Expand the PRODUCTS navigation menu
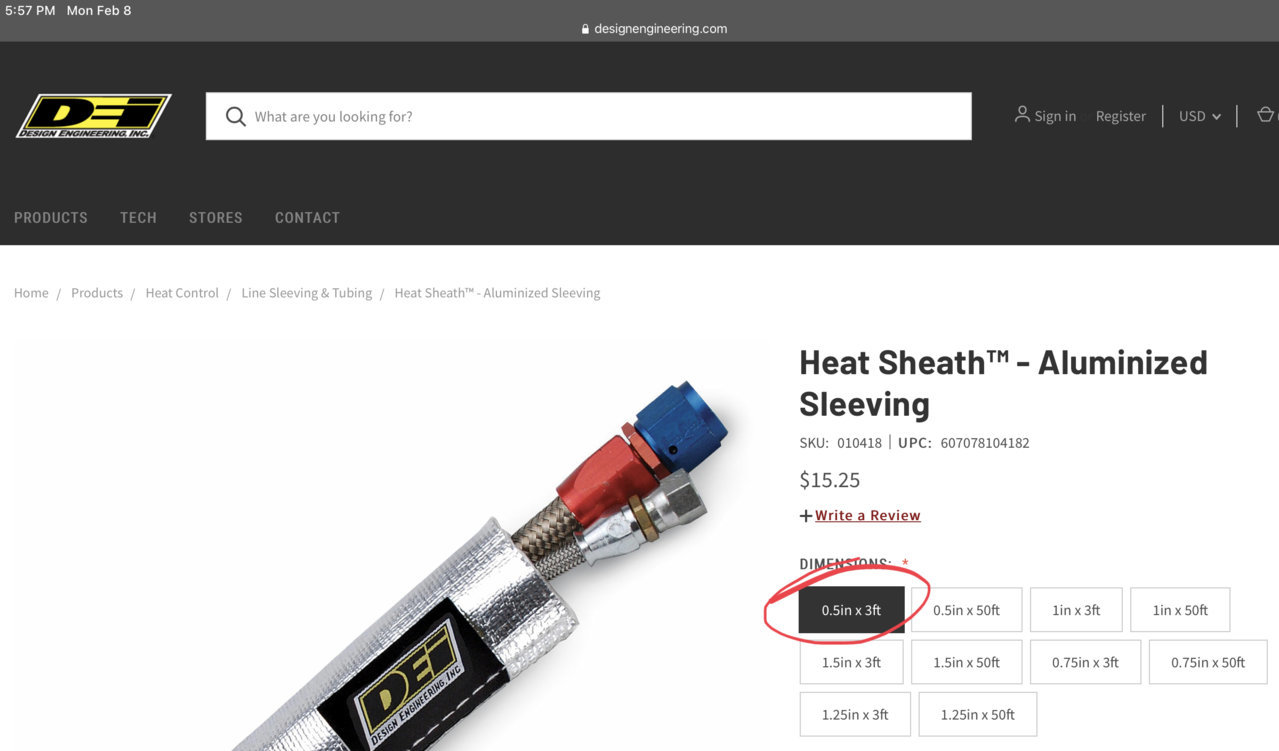The height and width of the screenshot is (751, 1279). click(51, 217)
